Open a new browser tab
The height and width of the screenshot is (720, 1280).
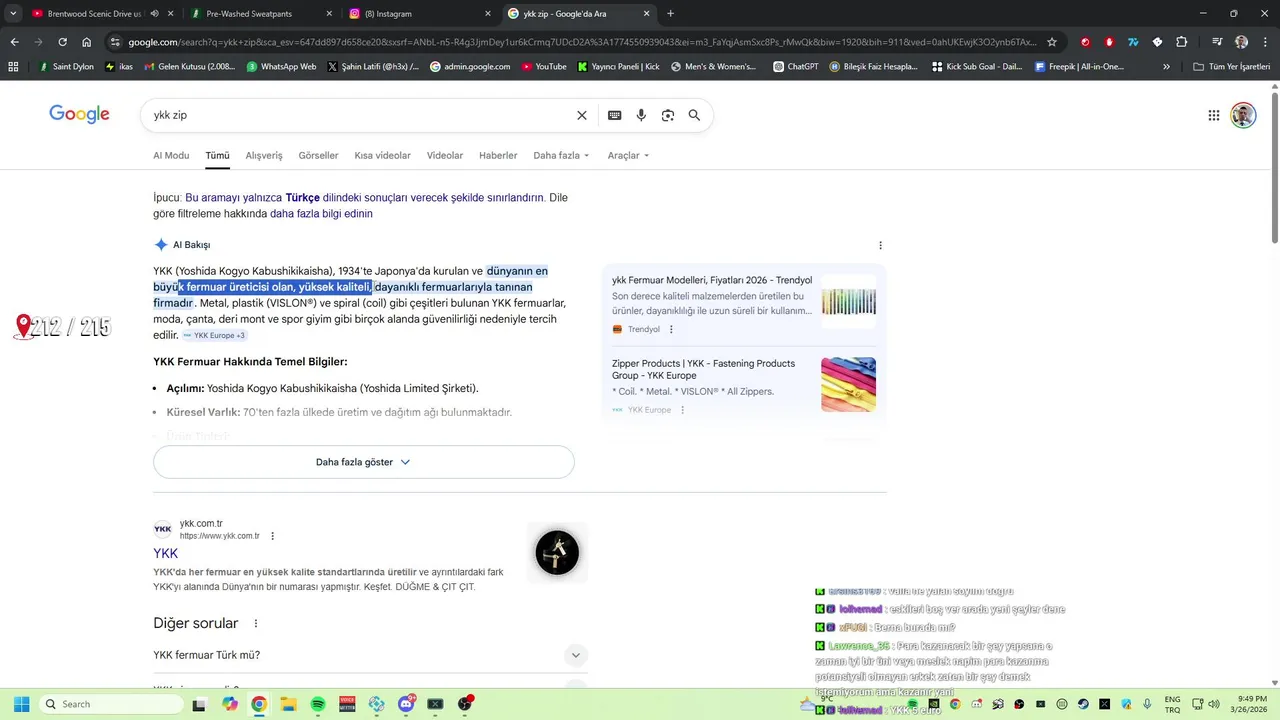point(670,14)
